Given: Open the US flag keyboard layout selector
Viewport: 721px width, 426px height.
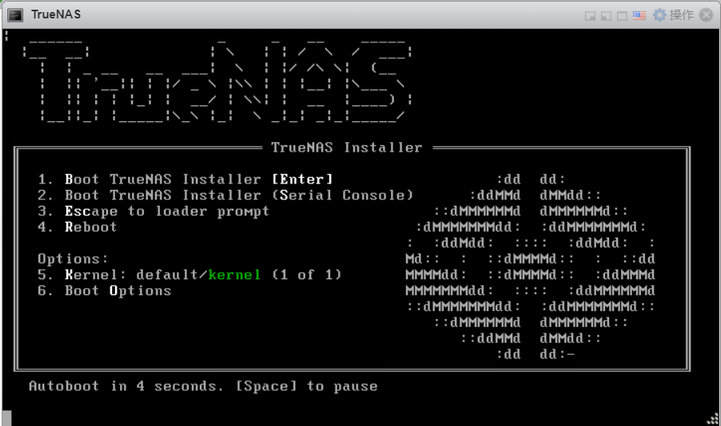Looking at the screenshot, I should click(x=639, y=16).
